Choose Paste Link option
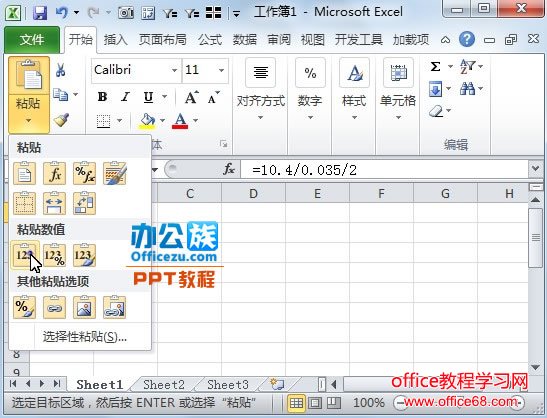547x418 pixels. [54, 307]
